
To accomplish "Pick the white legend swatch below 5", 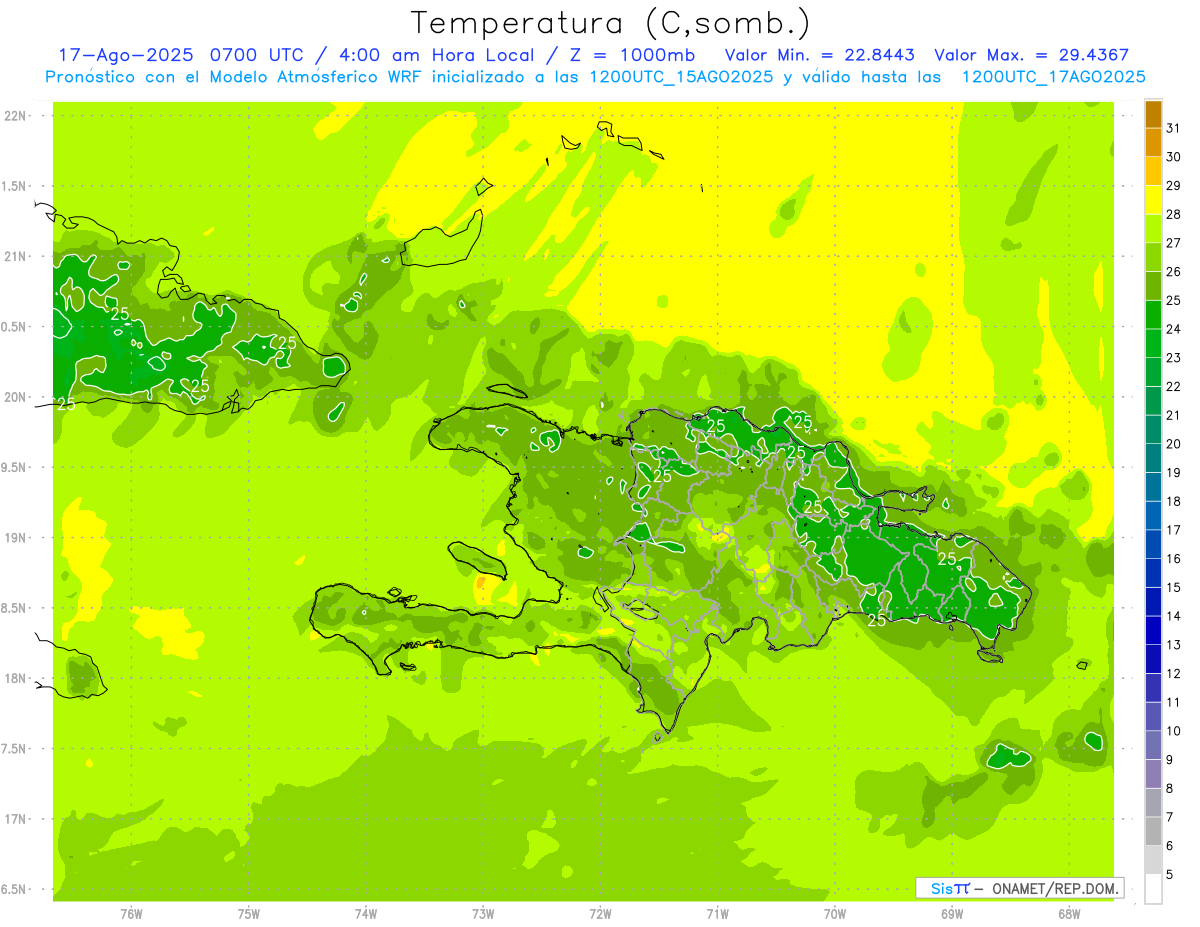I will point(1153,888).
